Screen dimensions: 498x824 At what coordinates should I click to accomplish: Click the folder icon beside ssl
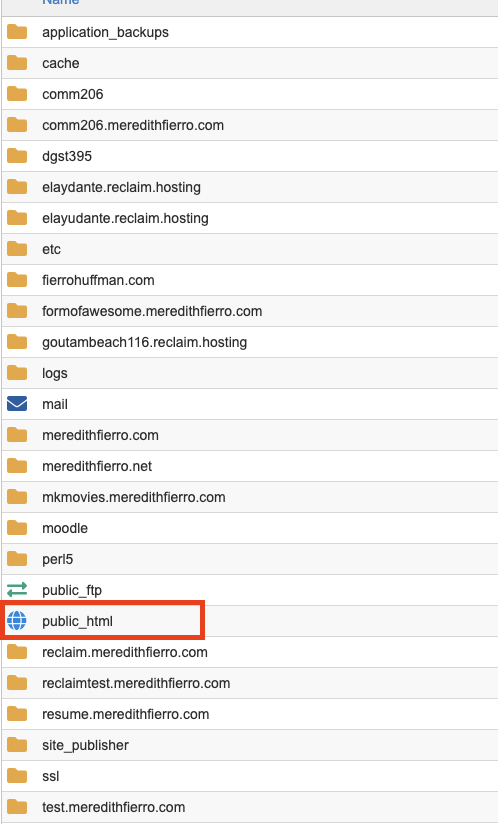point(17,776)
